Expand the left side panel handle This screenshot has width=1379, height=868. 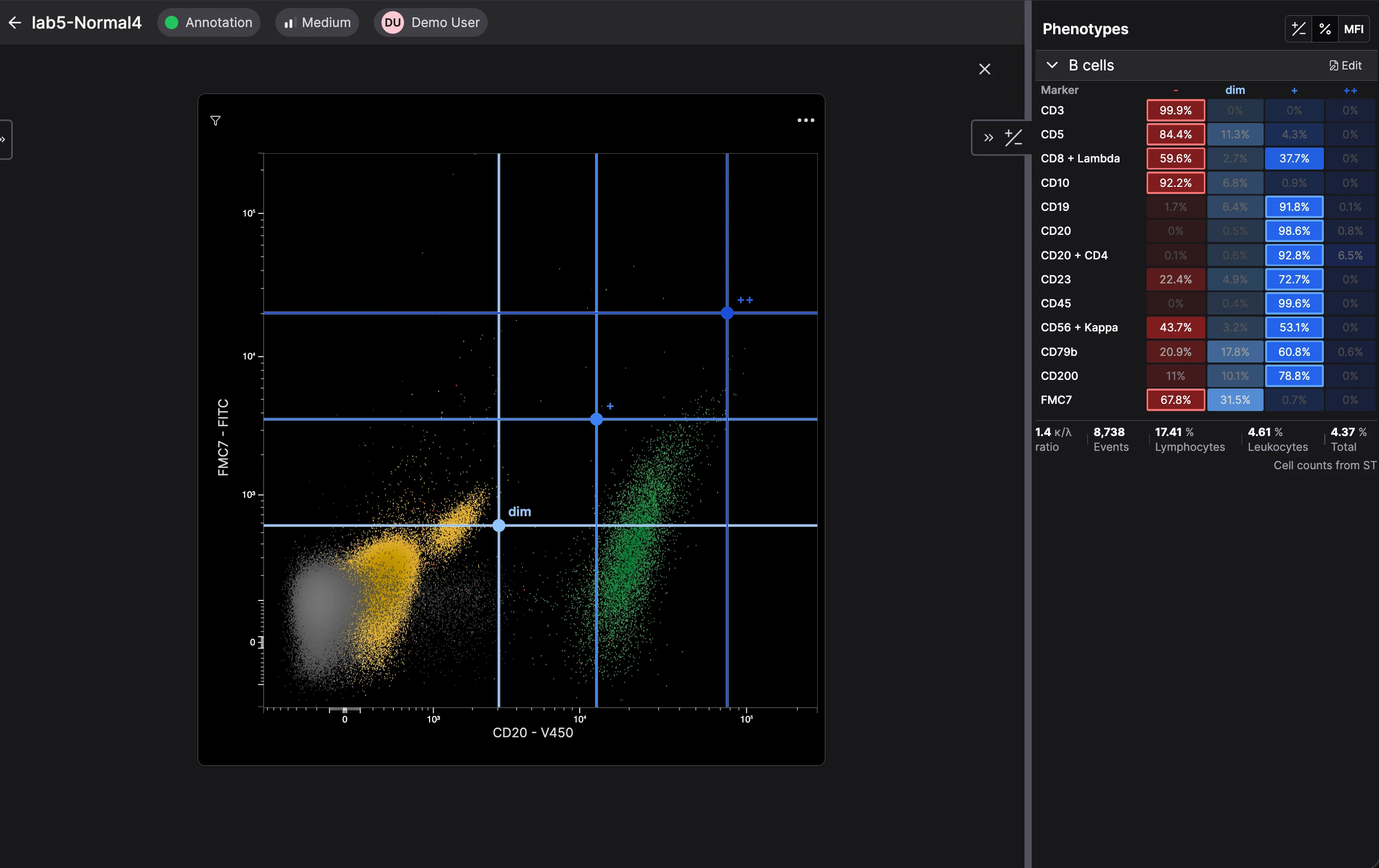click(5, 139)
